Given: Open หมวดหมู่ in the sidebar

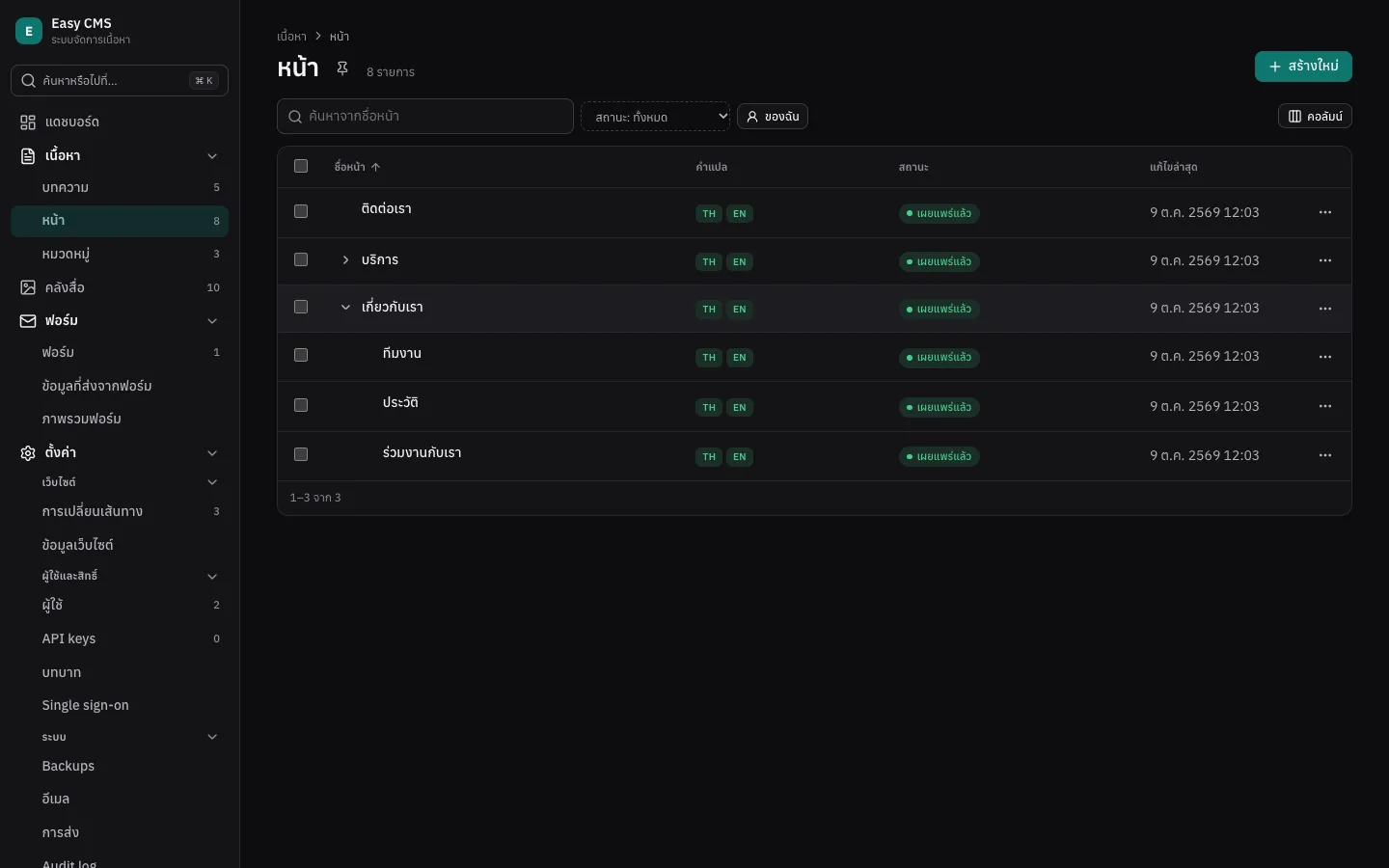Looking at the screenshot, I should (x=120, y=255).
